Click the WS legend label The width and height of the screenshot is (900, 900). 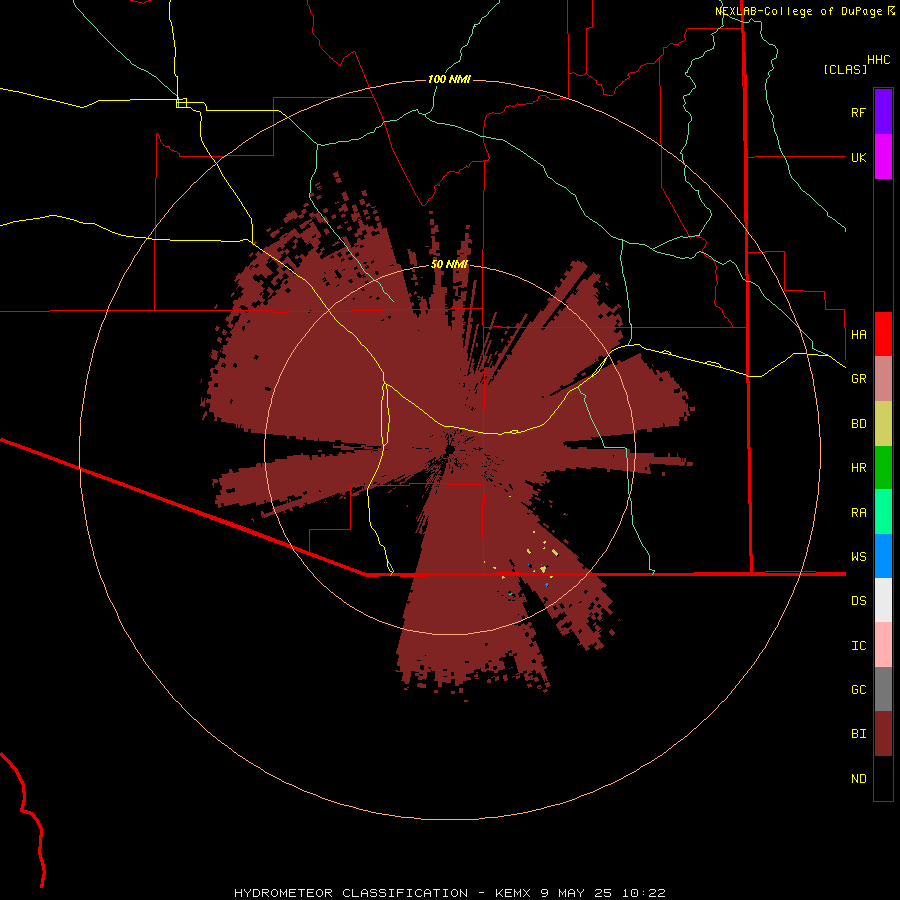pos(858,556)
